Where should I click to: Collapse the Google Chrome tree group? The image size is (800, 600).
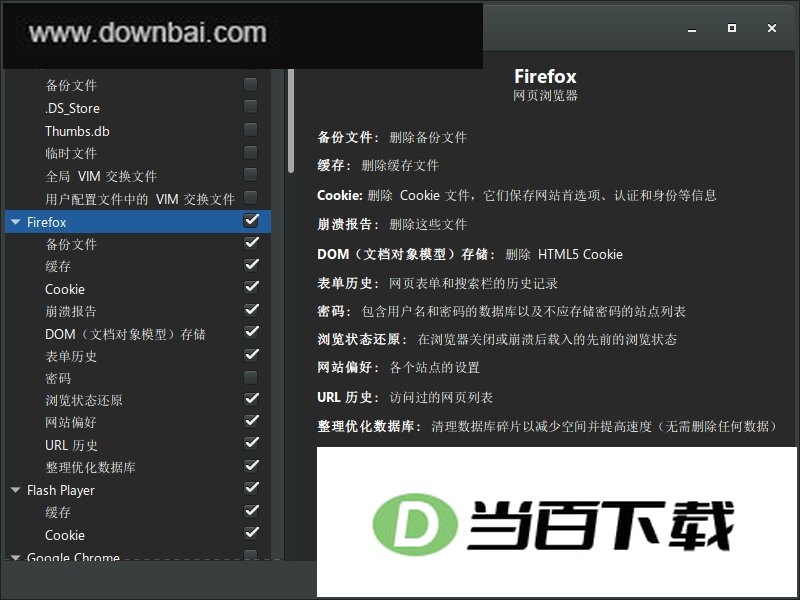click(x=15, y=558)
